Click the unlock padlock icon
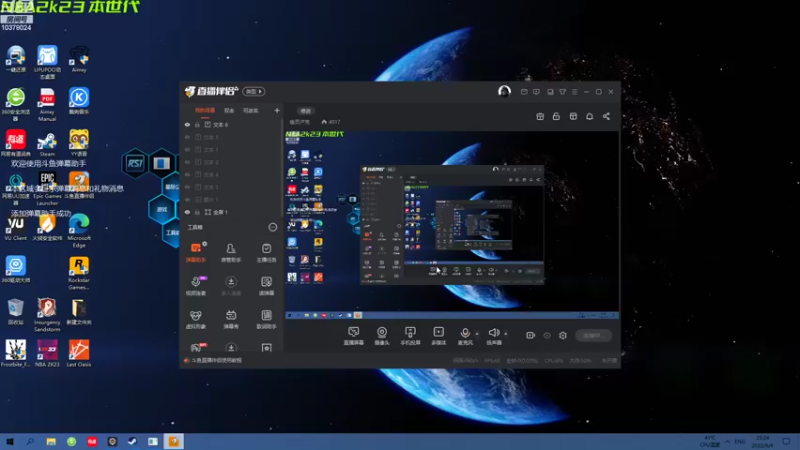This screenshot has width=800, height=450. tap(556, 116)
